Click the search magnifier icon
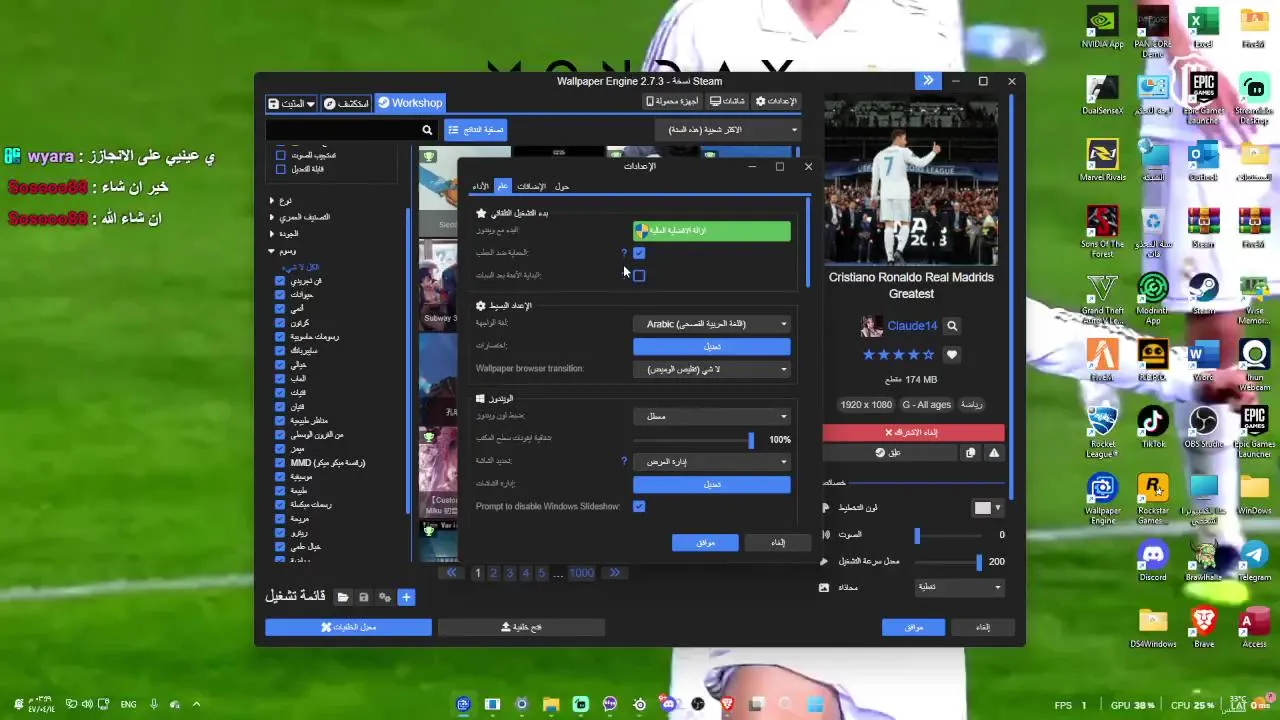The image size is (1280, 720). [x=427, y=130]
